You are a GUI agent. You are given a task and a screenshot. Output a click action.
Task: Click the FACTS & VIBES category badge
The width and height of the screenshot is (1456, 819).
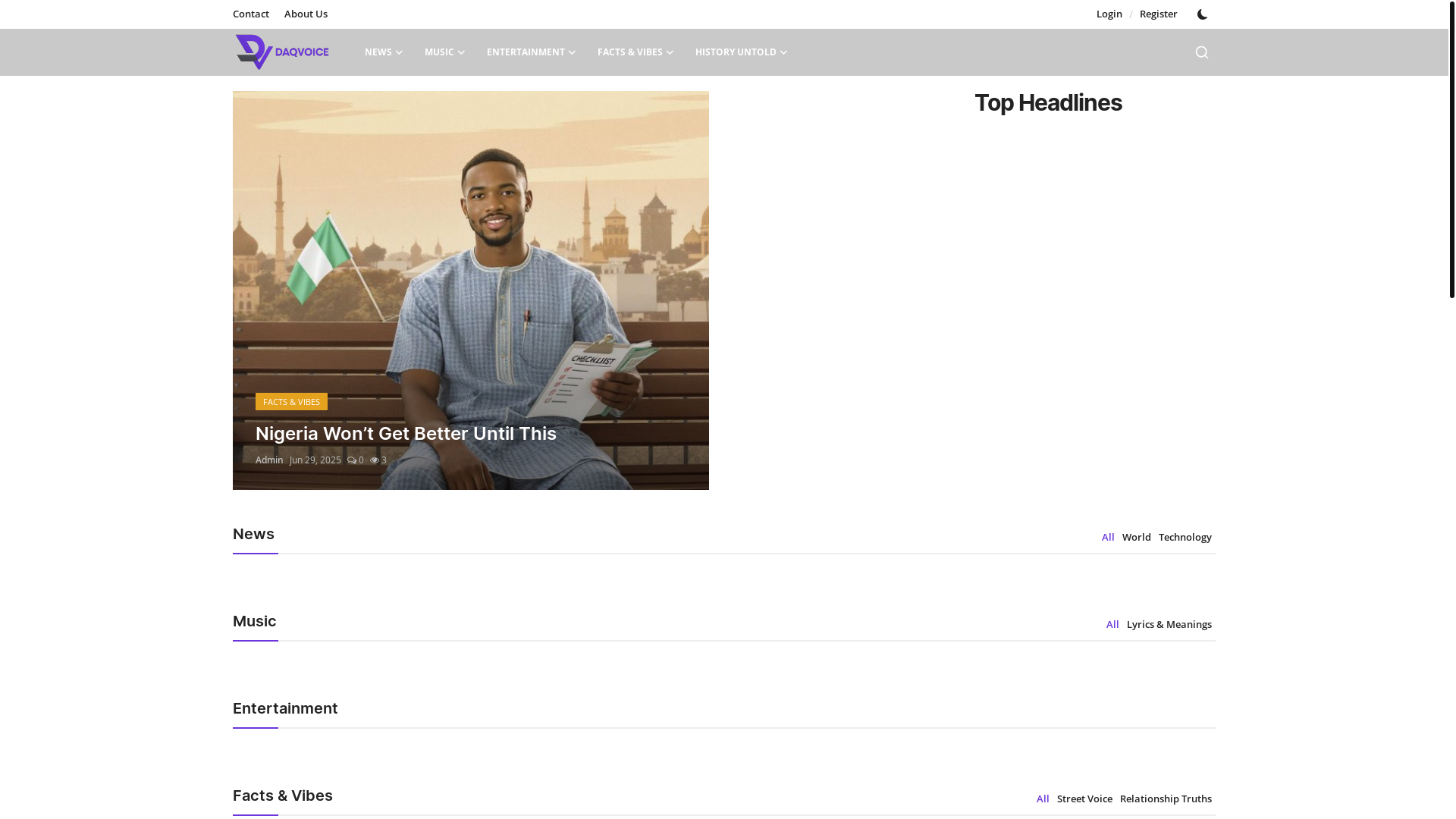pos(291,401)
